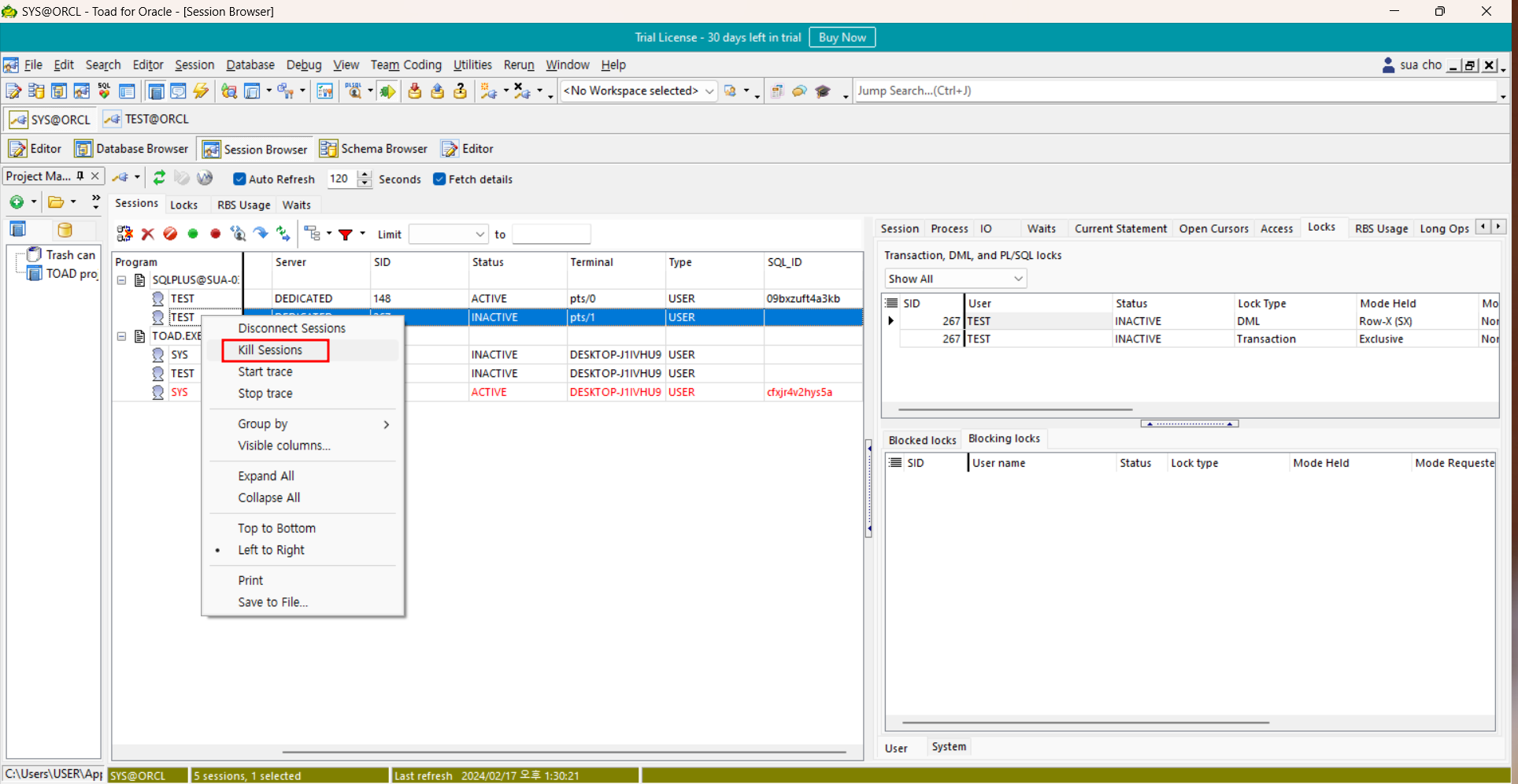Switch to the Blocked locks tab
The image size is (1518, 784).
tap(922, 440)
